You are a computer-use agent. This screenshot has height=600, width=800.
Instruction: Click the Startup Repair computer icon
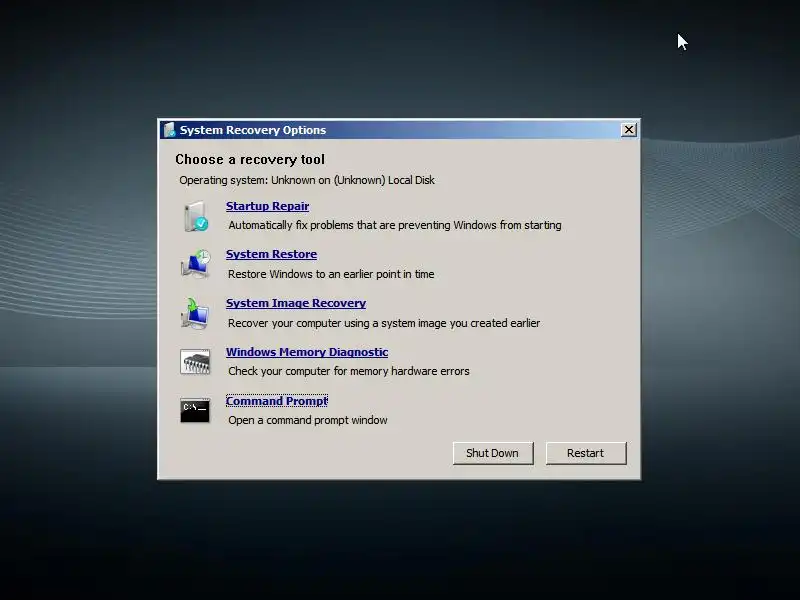[195, 216]
